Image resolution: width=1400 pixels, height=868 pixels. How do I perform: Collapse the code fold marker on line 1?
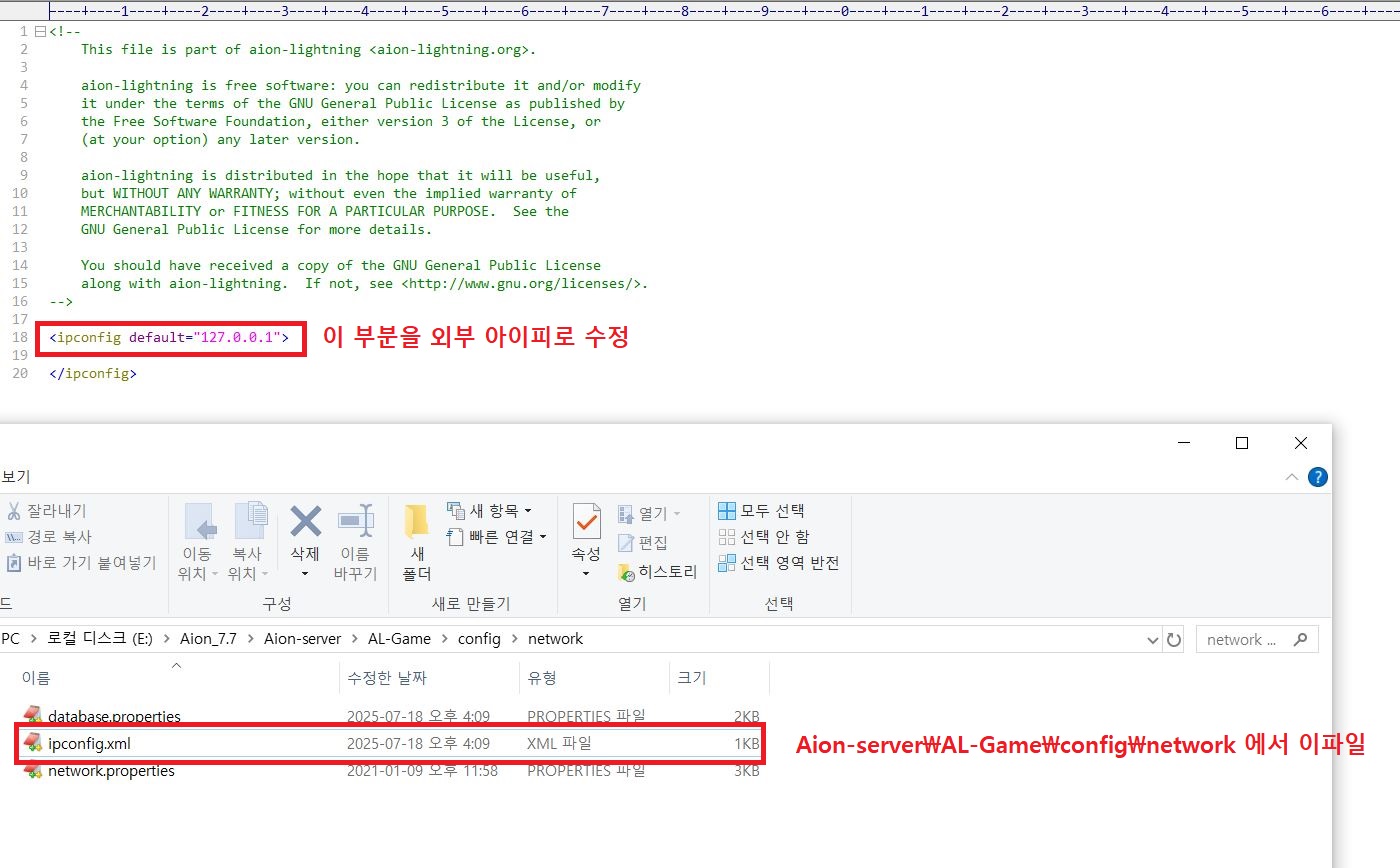tap(39, 31)
